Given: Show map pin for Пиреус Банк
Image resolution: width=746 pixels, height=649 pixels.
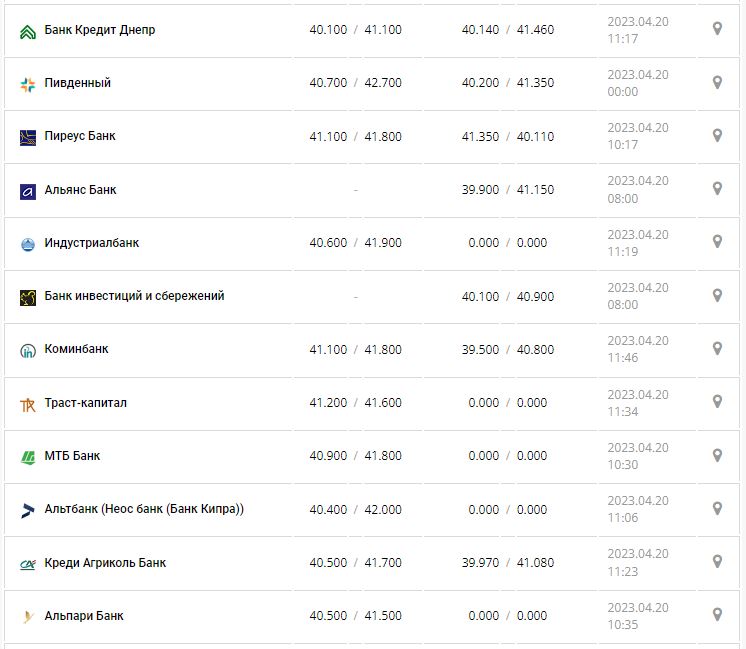Looking at the screenshot, I should click(717, 135).
